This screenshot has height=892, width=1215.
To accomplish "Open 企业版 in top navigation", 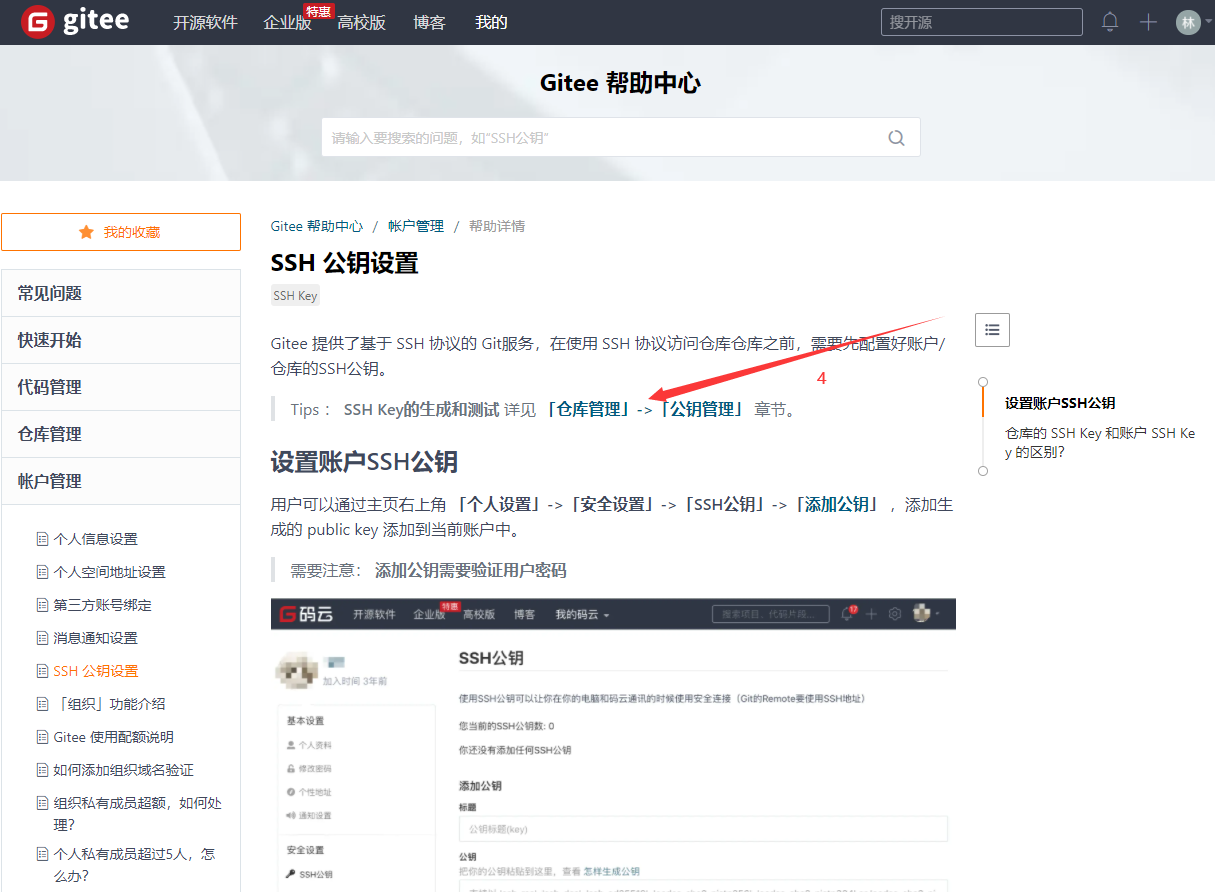I will coord(287,22).
